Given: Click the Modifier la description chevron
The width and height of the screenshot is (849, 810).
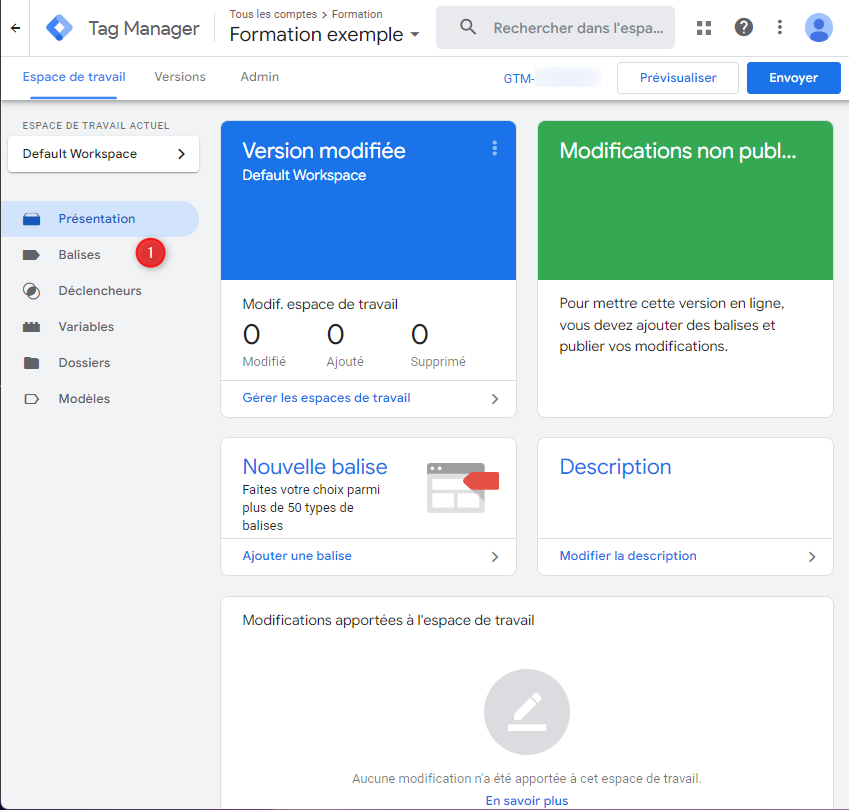Looking at the screenshot, I should (x=812, y=557).
